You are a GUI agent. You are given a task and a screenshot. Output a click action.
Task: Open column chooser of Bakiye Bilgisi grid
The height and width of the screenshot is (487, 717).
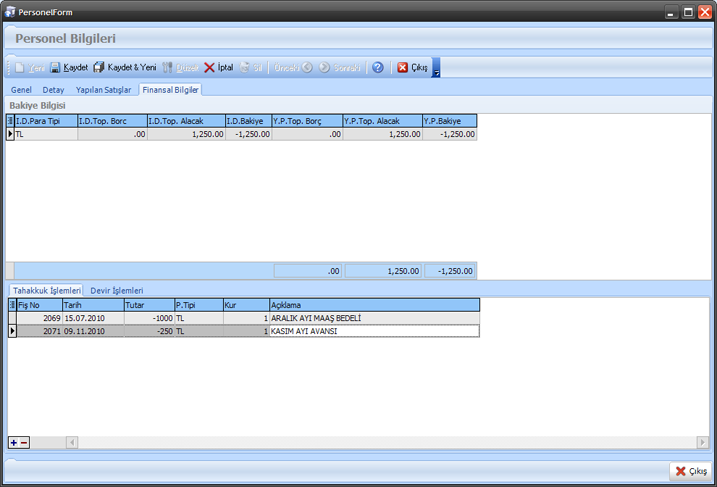(x=11, y=121)
